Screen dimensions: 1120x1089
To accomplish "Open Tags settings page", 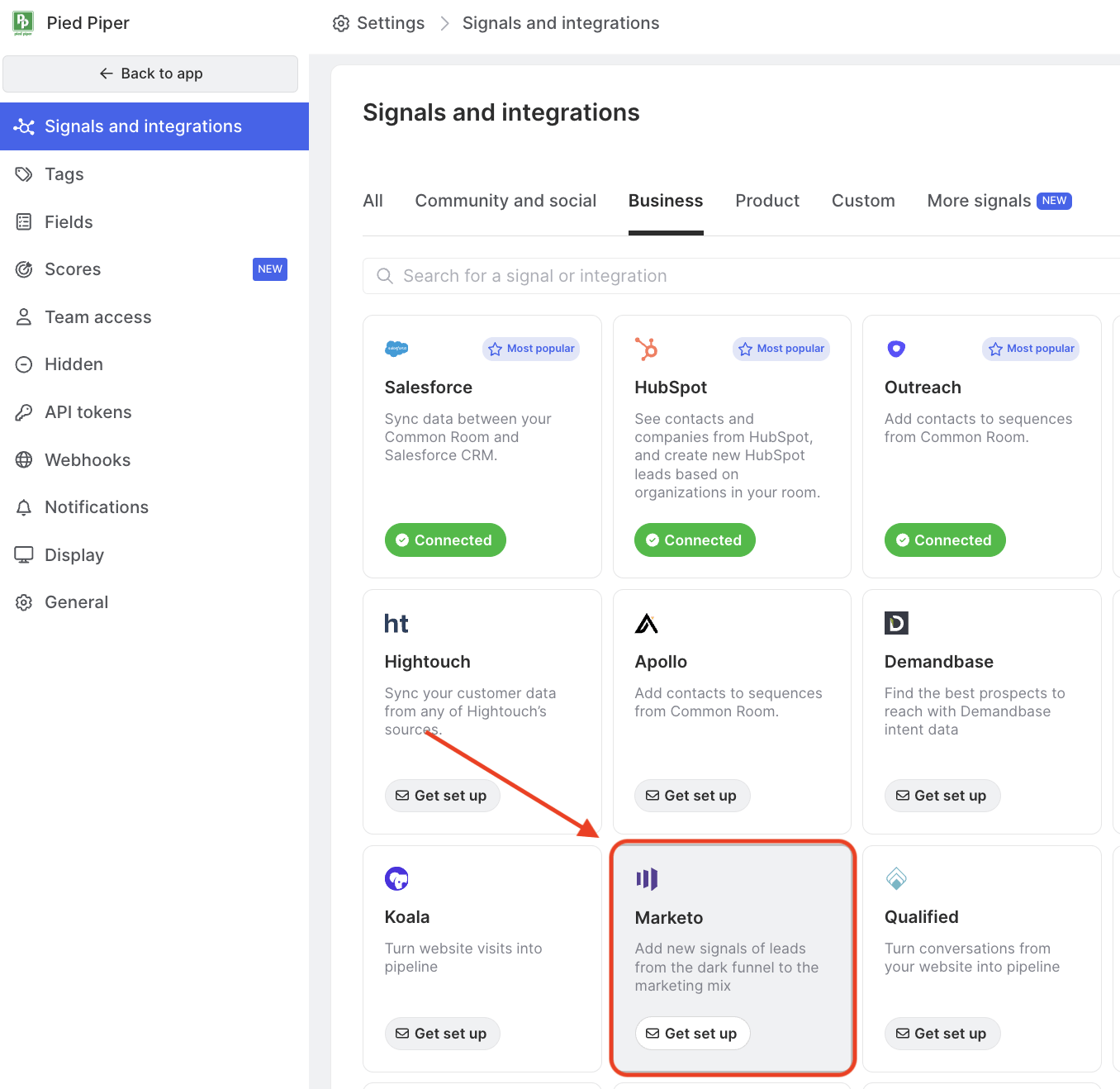I will click(154, 174).
